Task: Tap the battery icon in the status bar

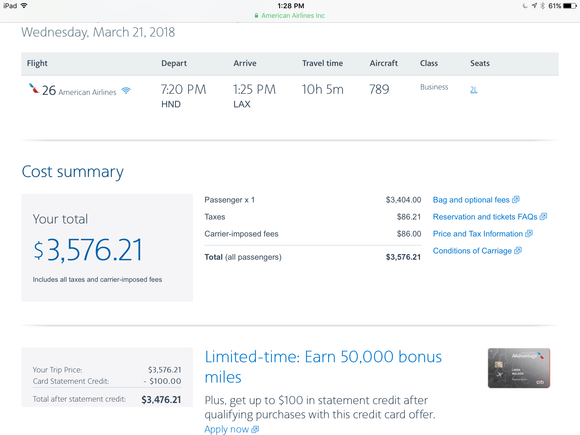Action: [570, 6]
